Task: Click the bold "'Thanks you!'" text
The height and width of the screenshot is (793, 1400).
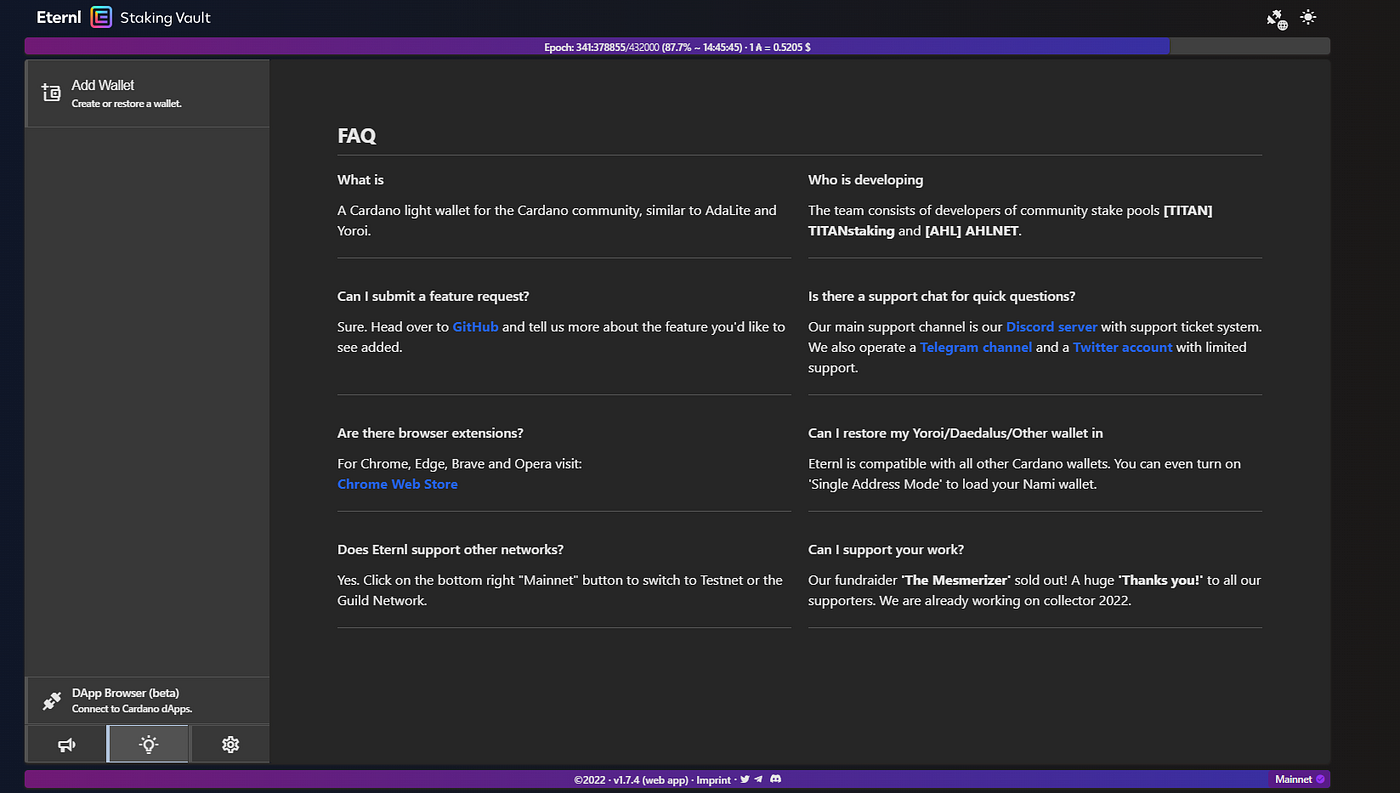Action: [x=1160, y=580]
